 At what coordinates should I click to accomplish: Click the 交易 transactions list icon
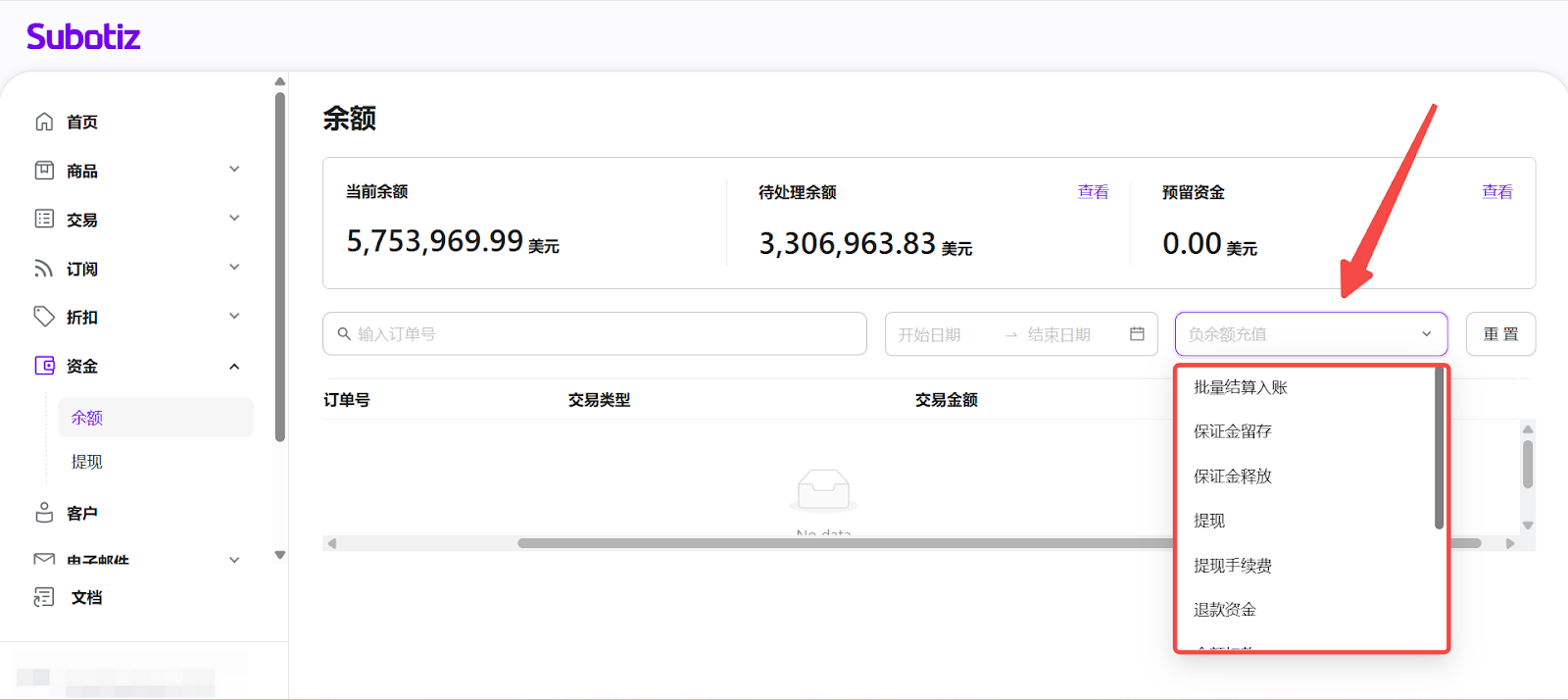pyautogui.click(x=44, y=219)
